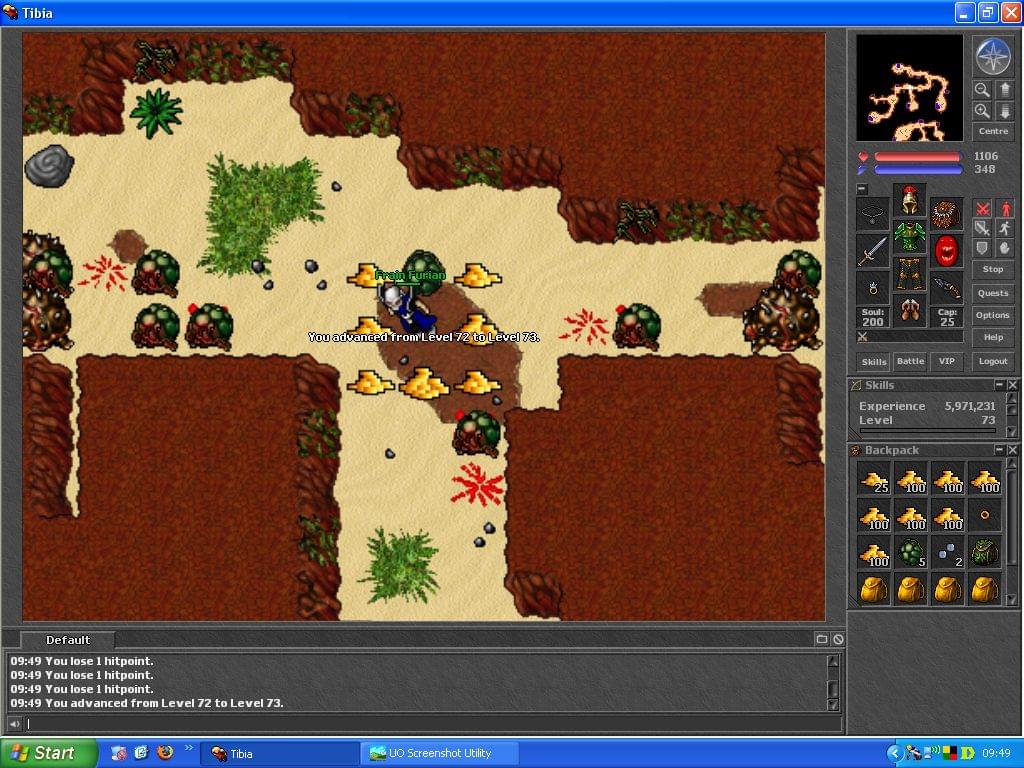Select the sword weapon slot
The width and height of the screenshot is (1024, 768).
[873, 251]
